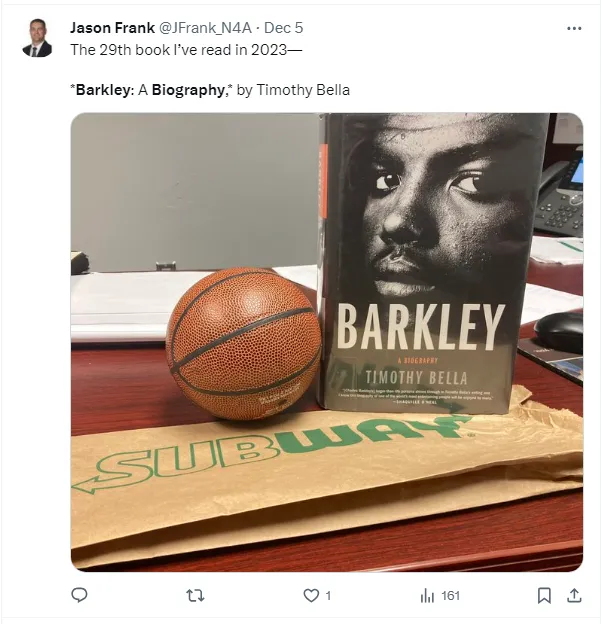Like the tweet with the heart icon

[311, 596]
